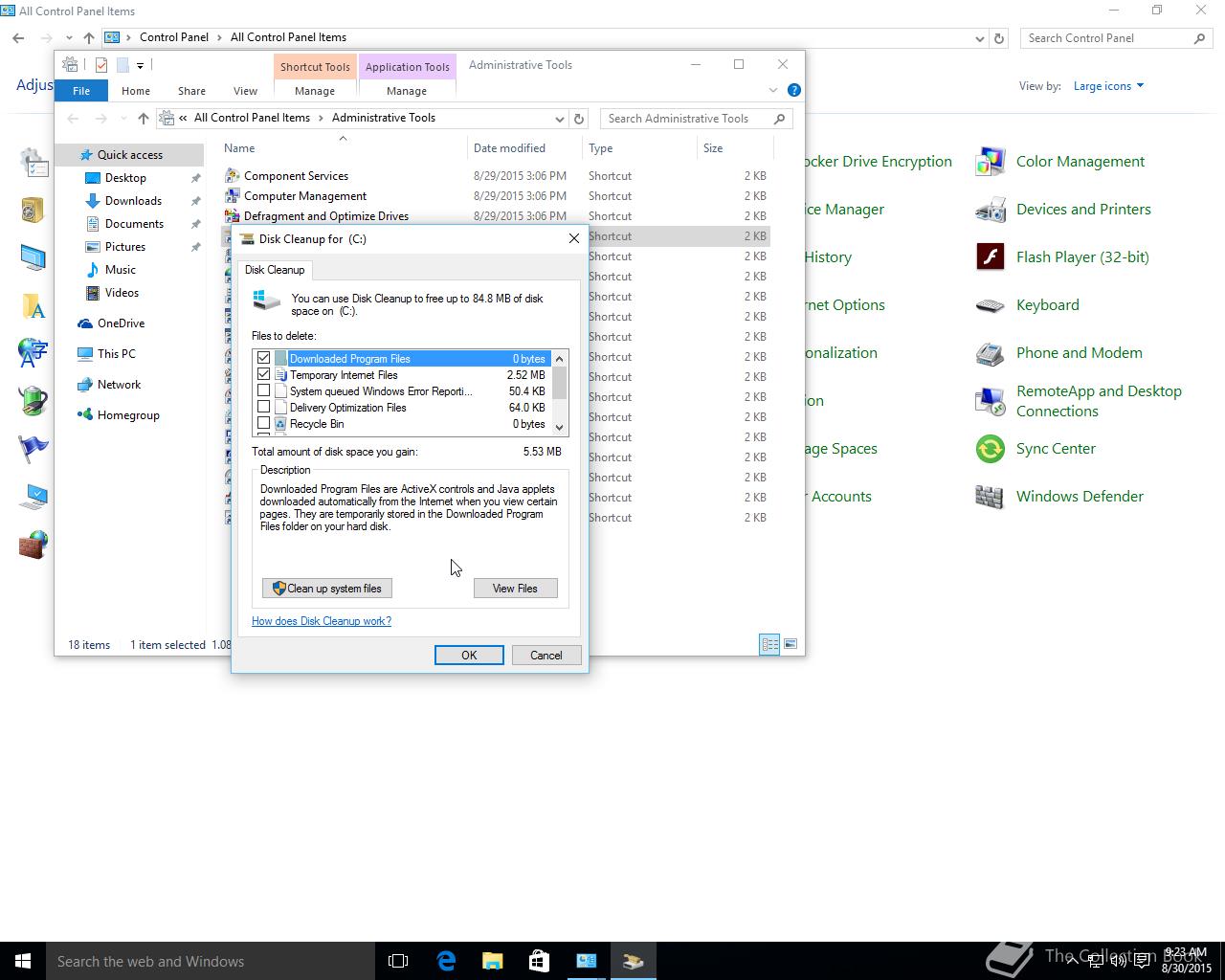Click the Properties icon in quick access toolbar

tap(101, 65)
